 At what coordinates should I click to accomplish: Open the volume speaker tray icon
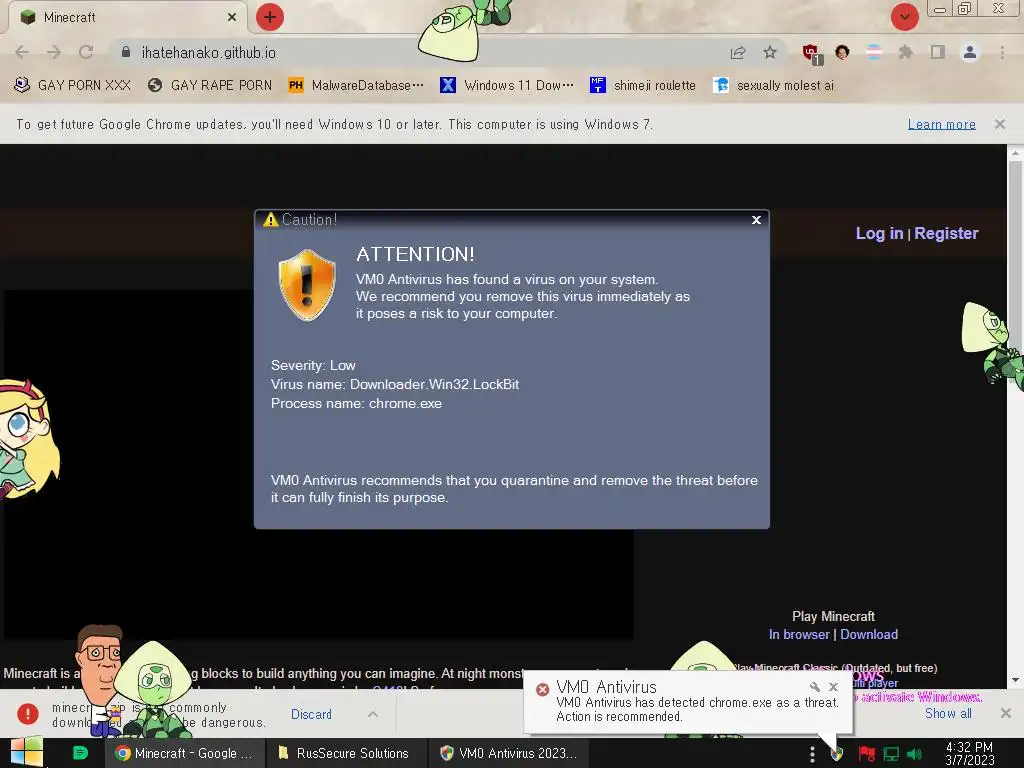[914, 754]
